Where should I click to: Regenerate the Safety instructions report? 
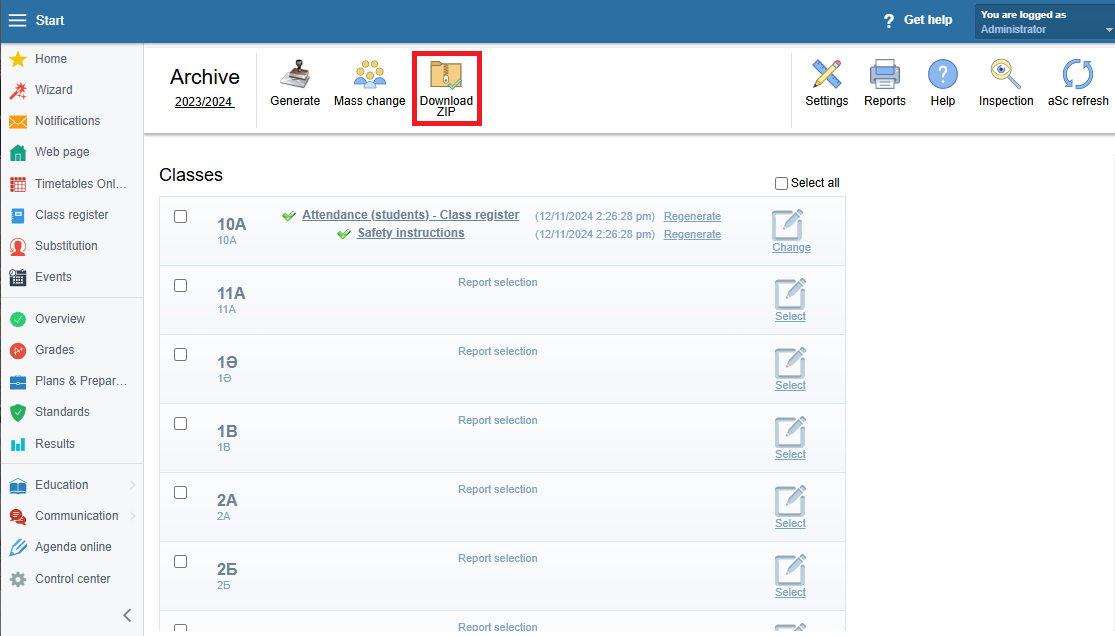tap(692, 234)
